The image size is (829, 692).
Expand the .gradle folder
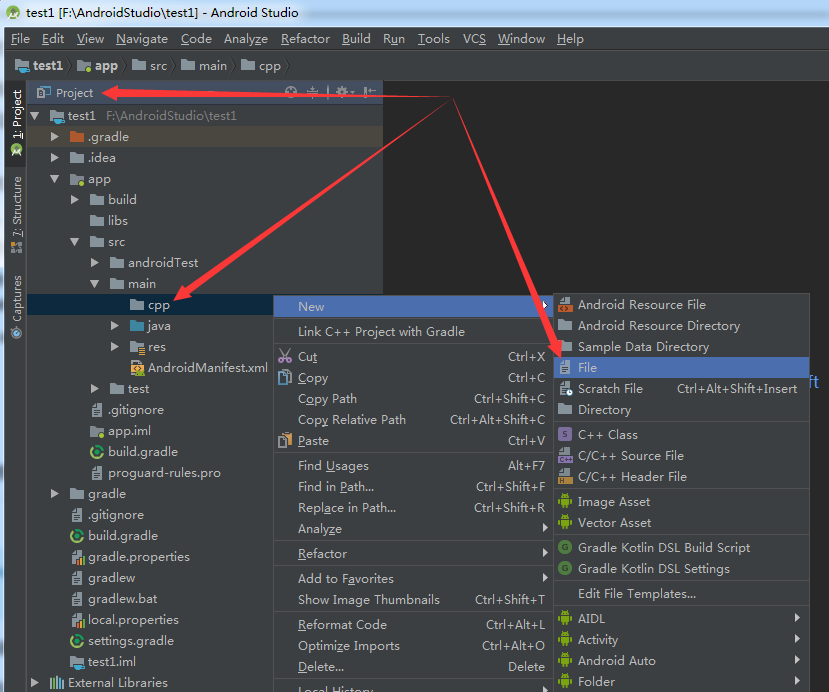pos(54,136)
